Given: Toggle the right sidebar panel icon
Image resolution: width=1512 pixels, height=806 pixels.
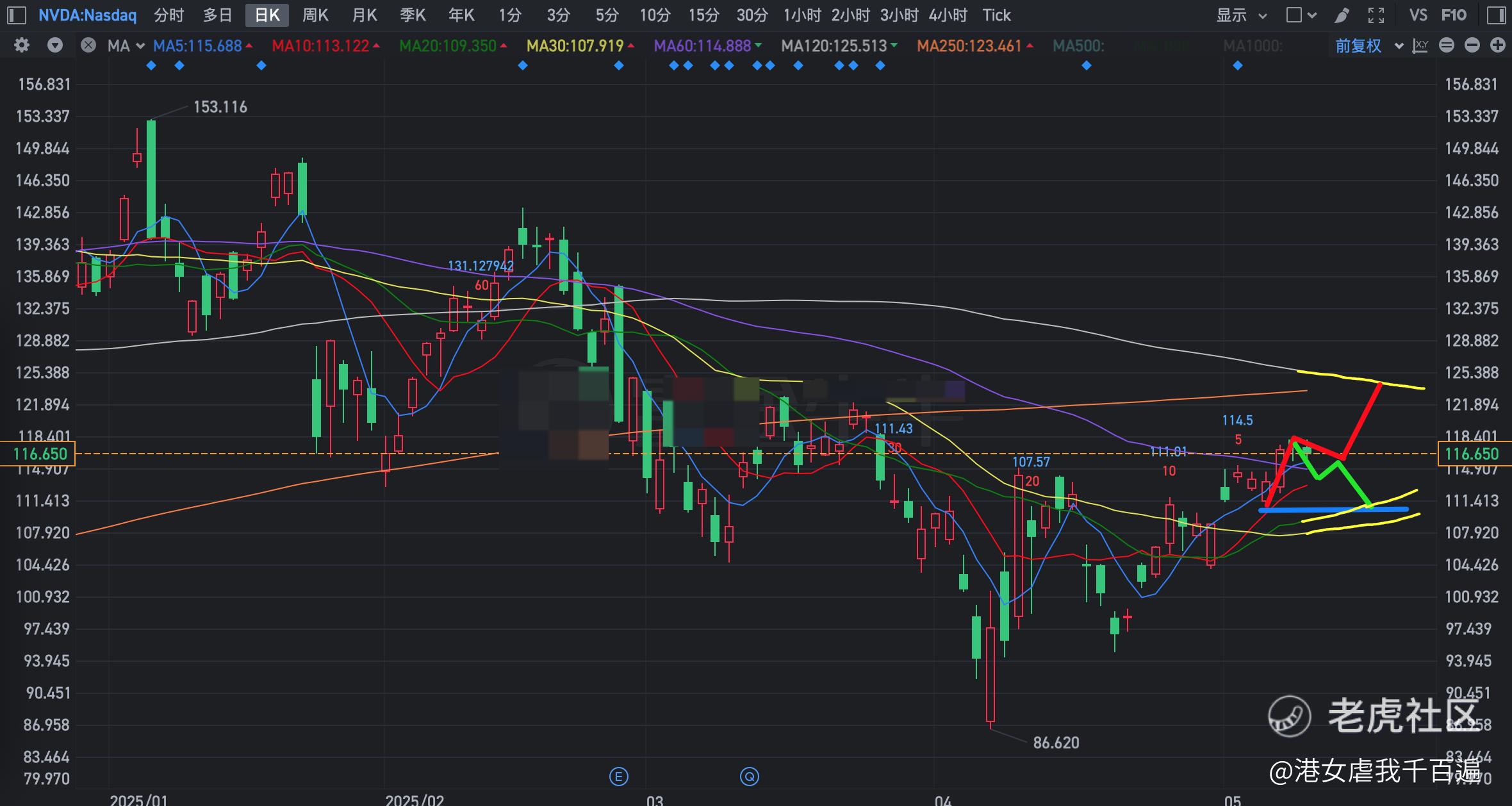Looking at the screenshot, I should pyautogui.click(x=1497, y=15).
